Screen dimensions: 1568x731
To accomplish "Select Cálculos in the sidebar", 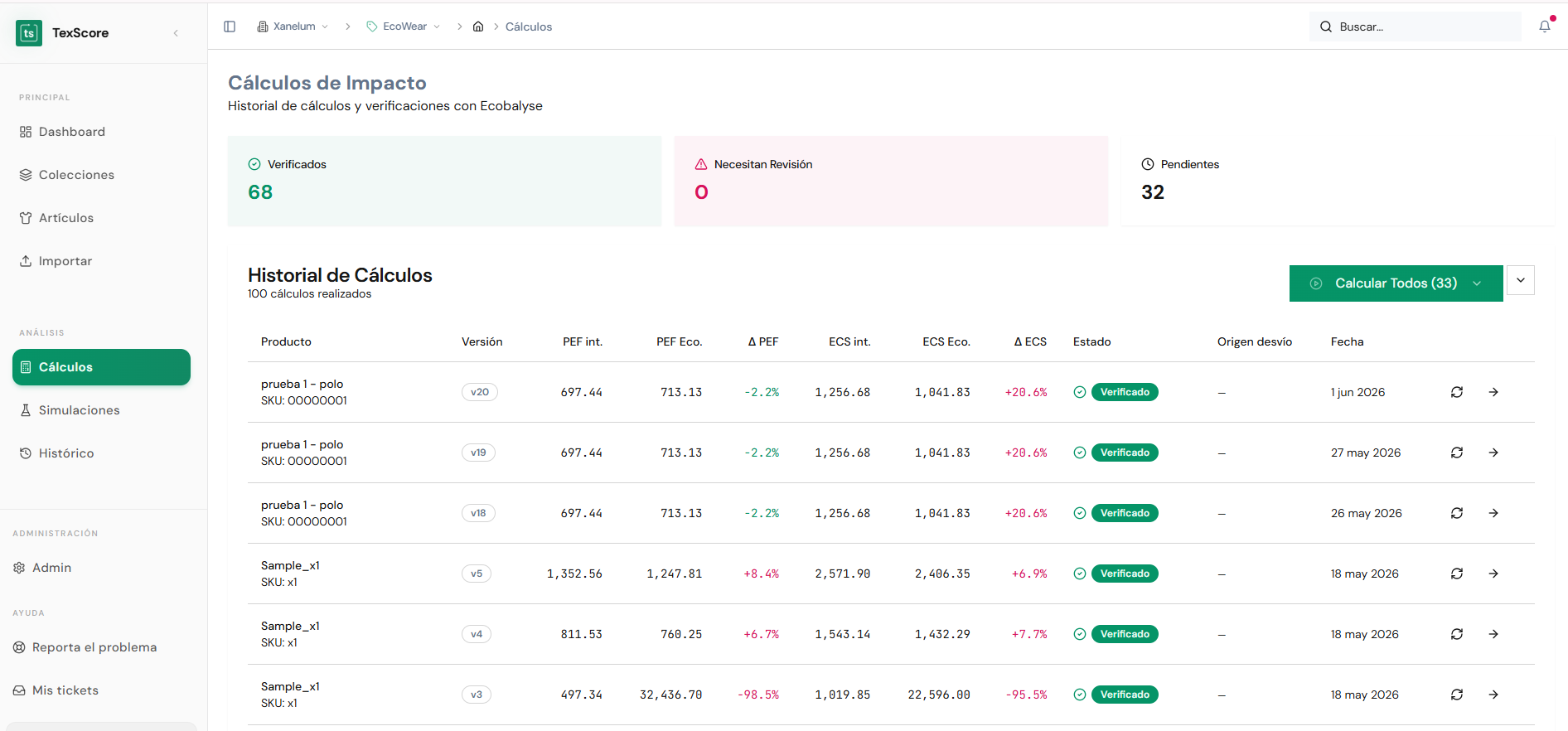I will pos(101,367).
